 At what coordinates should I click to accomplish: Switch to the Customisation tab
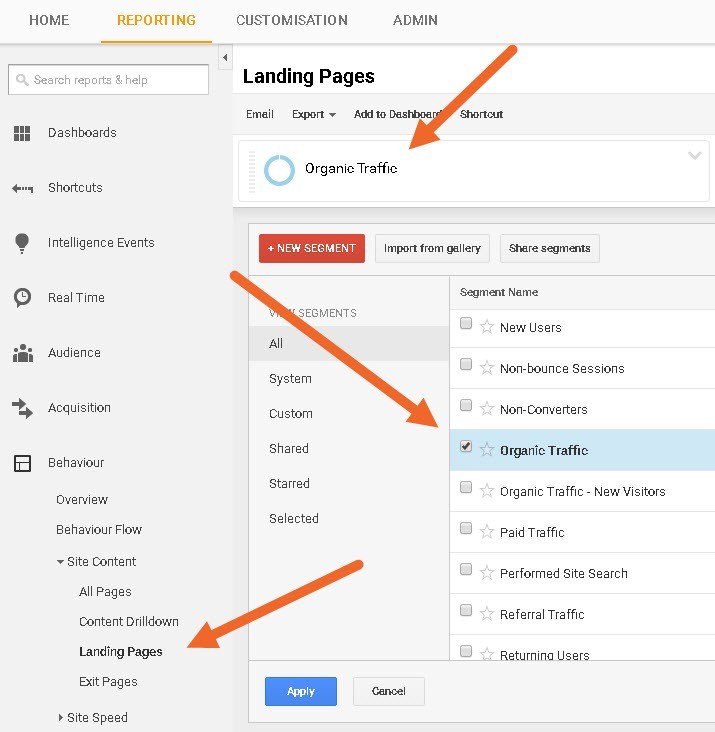click(x=292, y=20)
